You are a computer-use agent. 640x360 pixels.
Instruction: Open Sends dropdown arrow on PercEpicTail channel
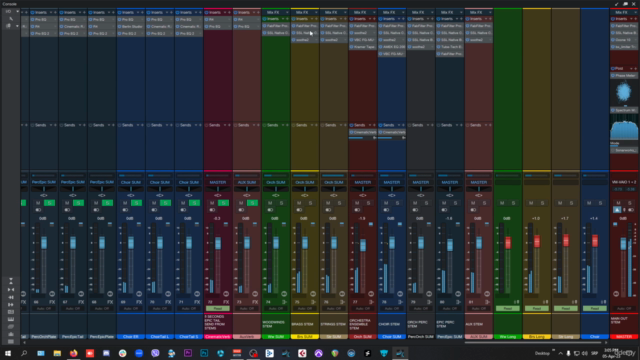(x=80, y=125)
